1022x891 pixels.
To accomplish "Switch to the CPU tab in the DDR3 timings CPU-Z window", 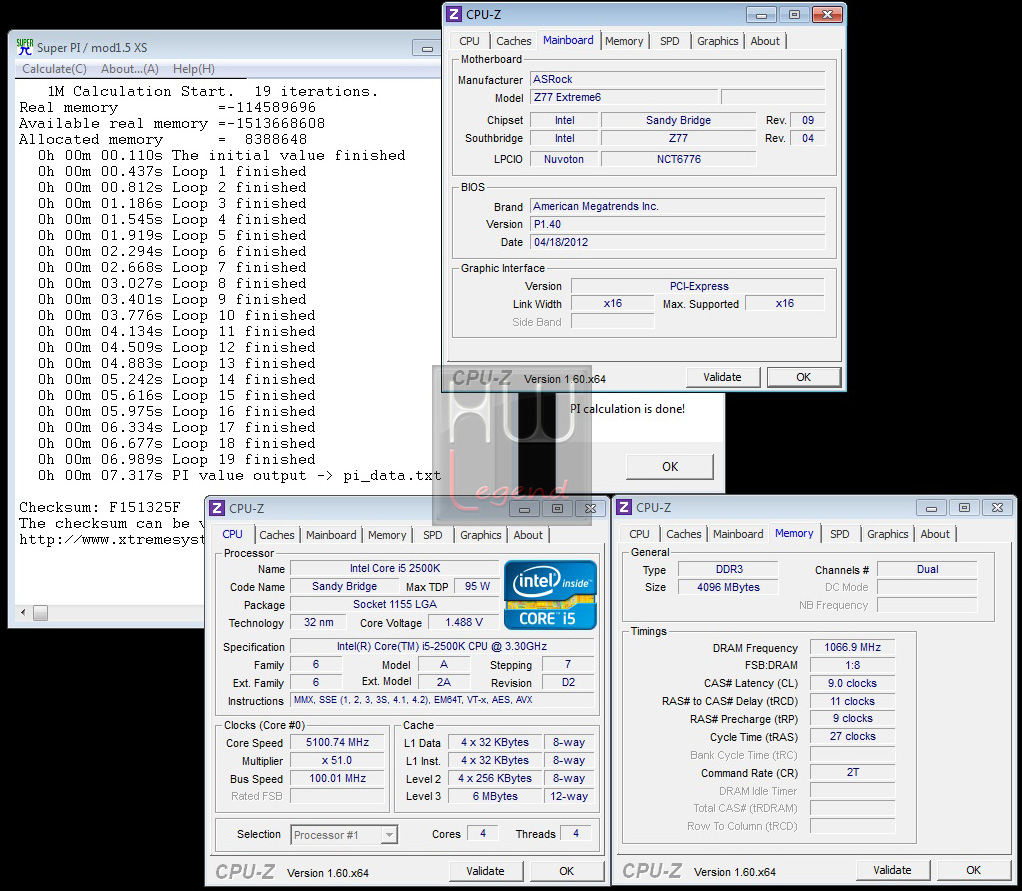I will click(x=639, y=534).
